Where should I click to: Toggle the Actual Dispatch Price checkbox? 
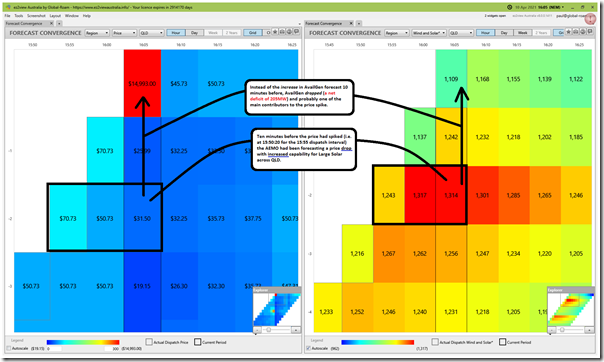pyautogui.click(x=149, y=342)
